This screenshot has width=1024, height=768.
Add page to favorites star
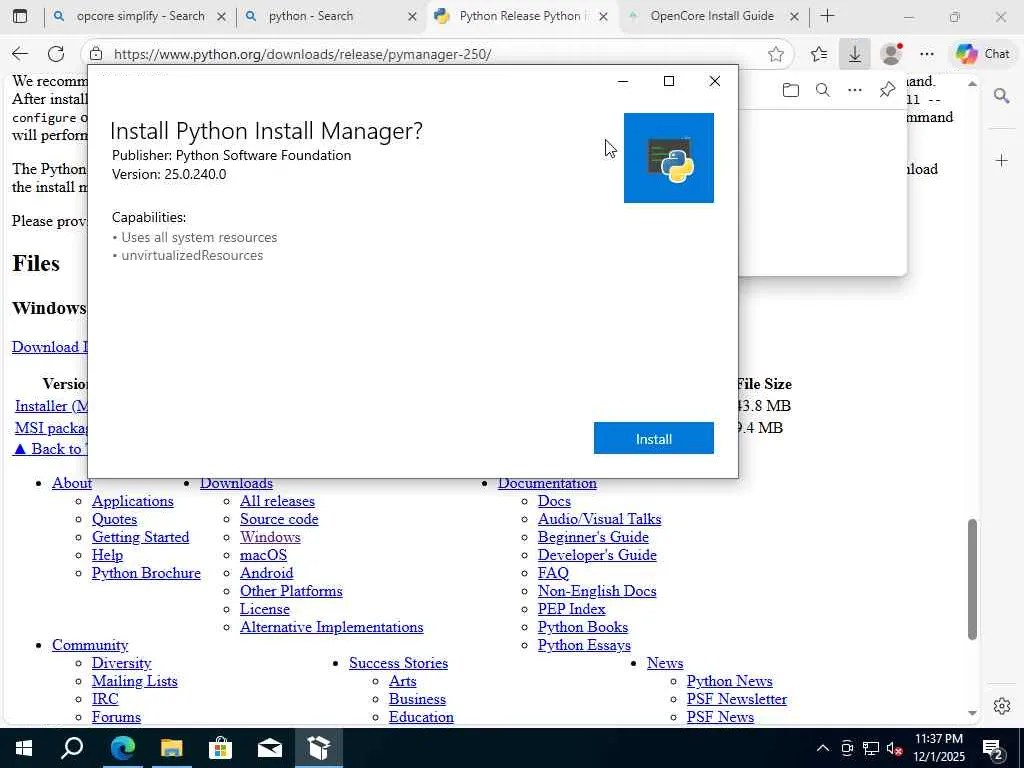775,54
